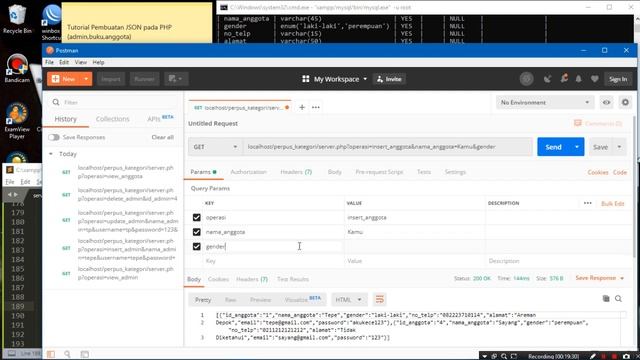640x360 pixels.
Task: Launch ExamView Player from the desktop
Action: (x=17, y=121)
